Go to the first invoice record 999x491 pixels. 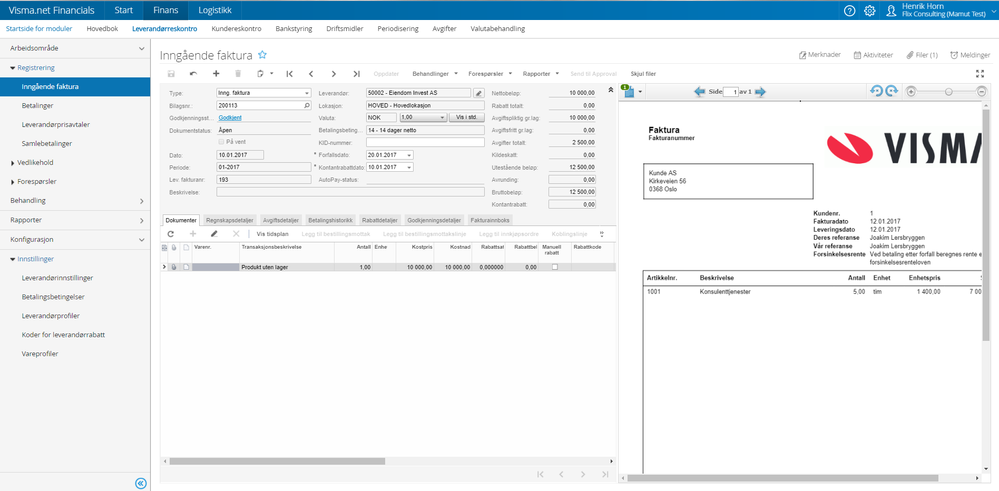[289, 74]
